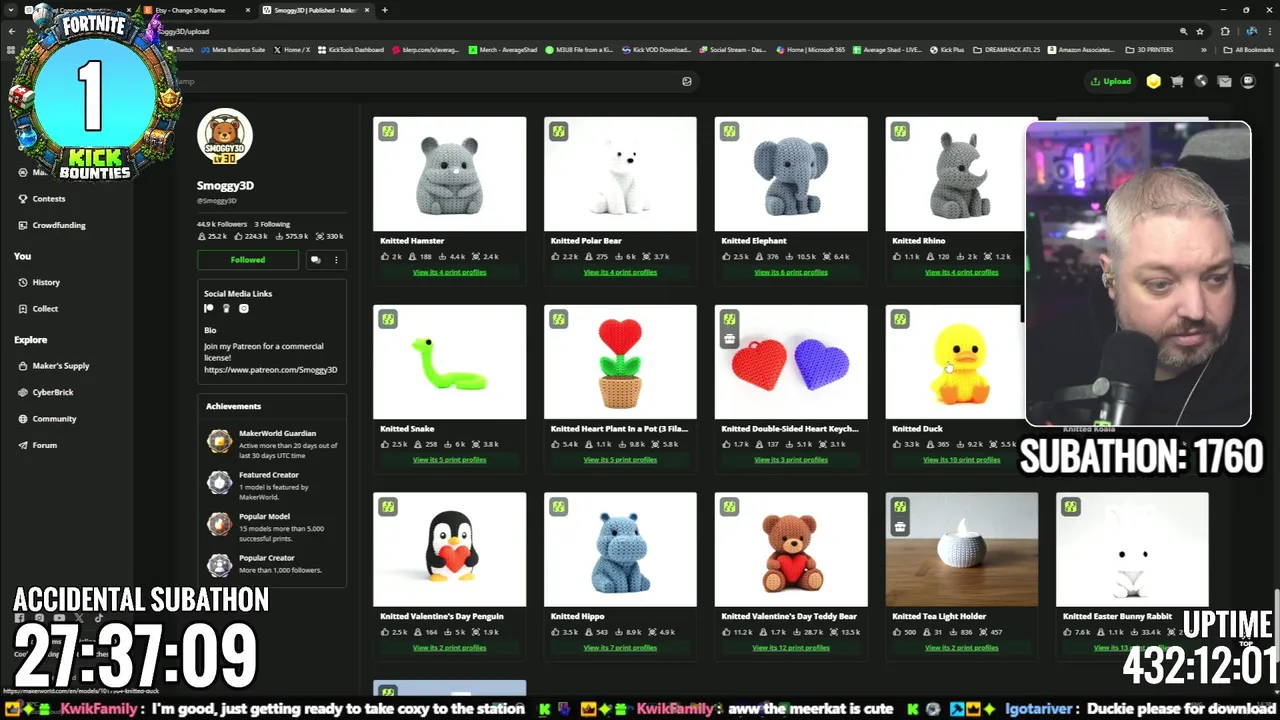
Task: Open the Knitted Easter Bunny Rabbit thumbnail
Action: click(1132, 550)
